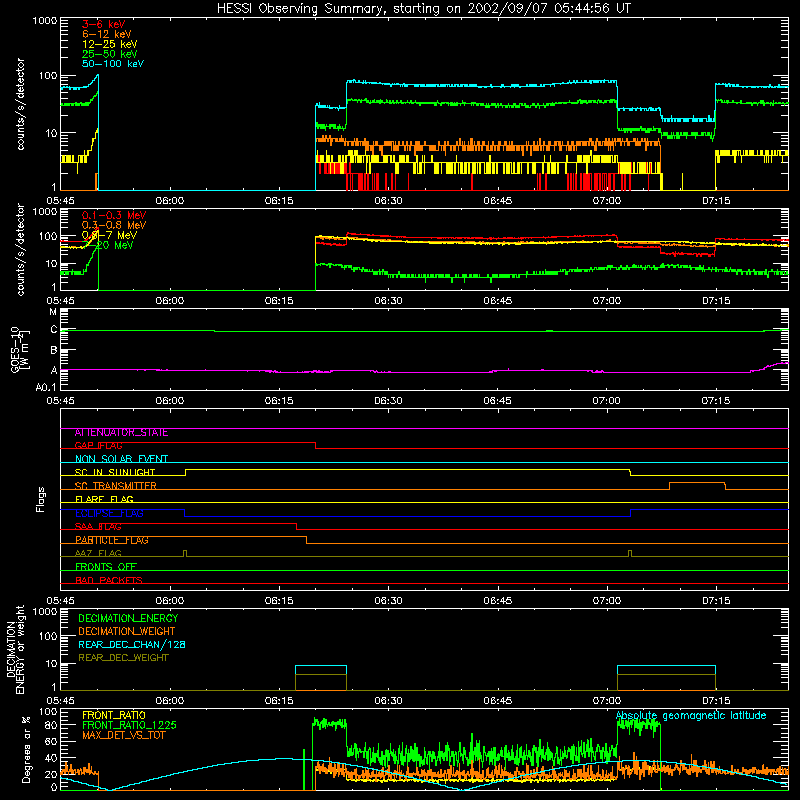
Task: Select the yellow 12-25 keV legend entry
Action: [110, 44]
